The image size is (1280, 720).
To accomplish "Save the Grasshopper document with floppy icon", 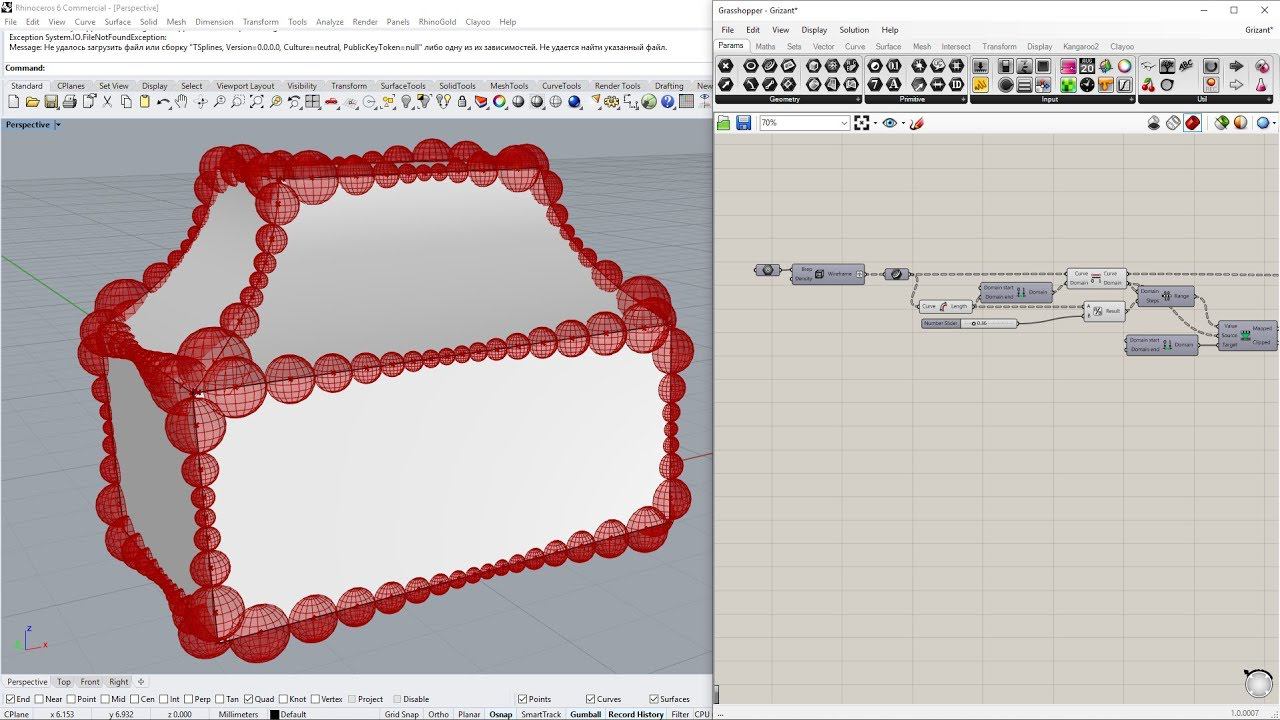I will point(743,123).
